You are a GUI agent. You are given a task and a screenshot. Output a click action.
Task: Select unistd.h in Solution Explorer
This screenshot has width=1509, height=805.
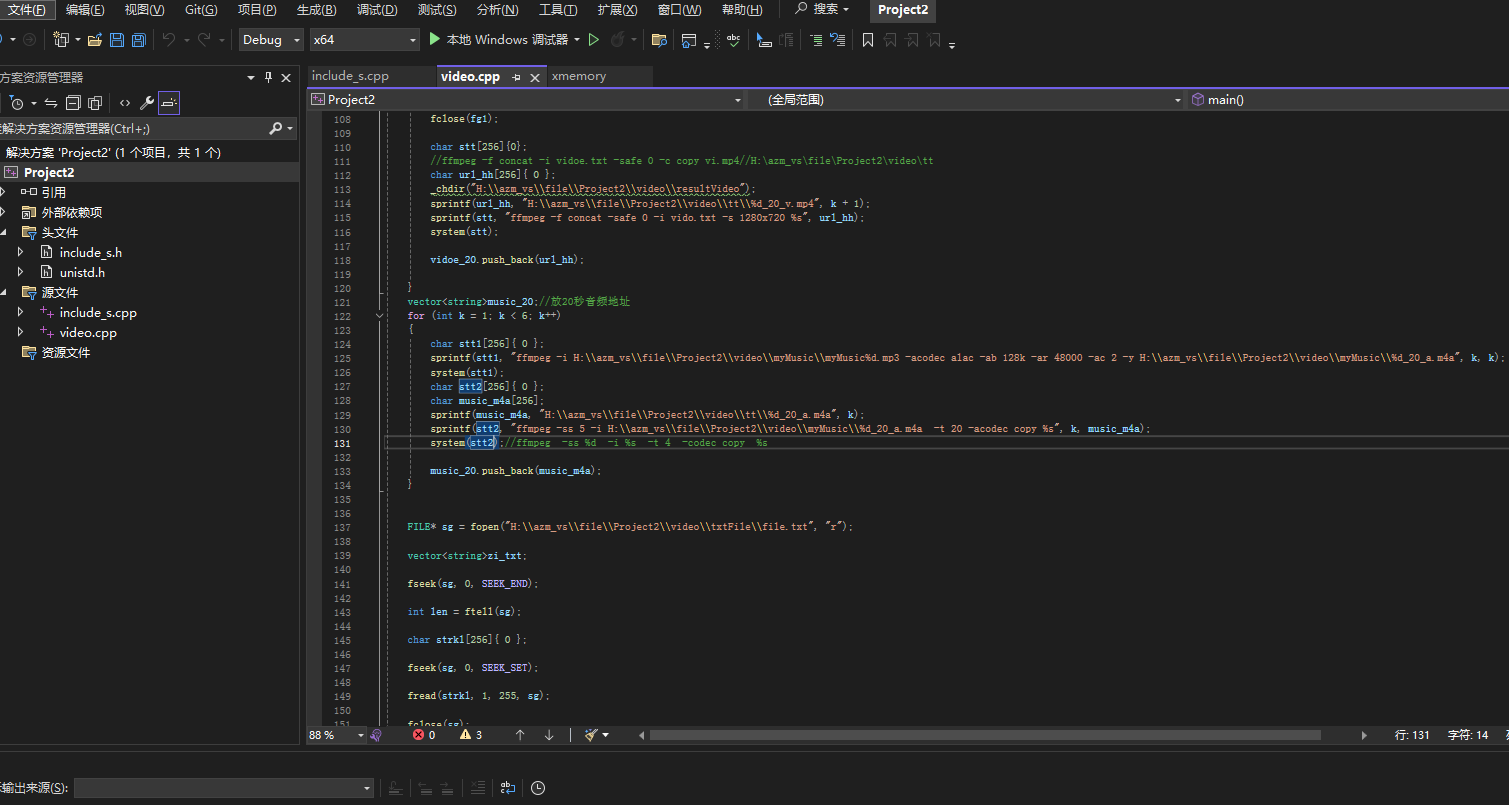coord(82,272)
